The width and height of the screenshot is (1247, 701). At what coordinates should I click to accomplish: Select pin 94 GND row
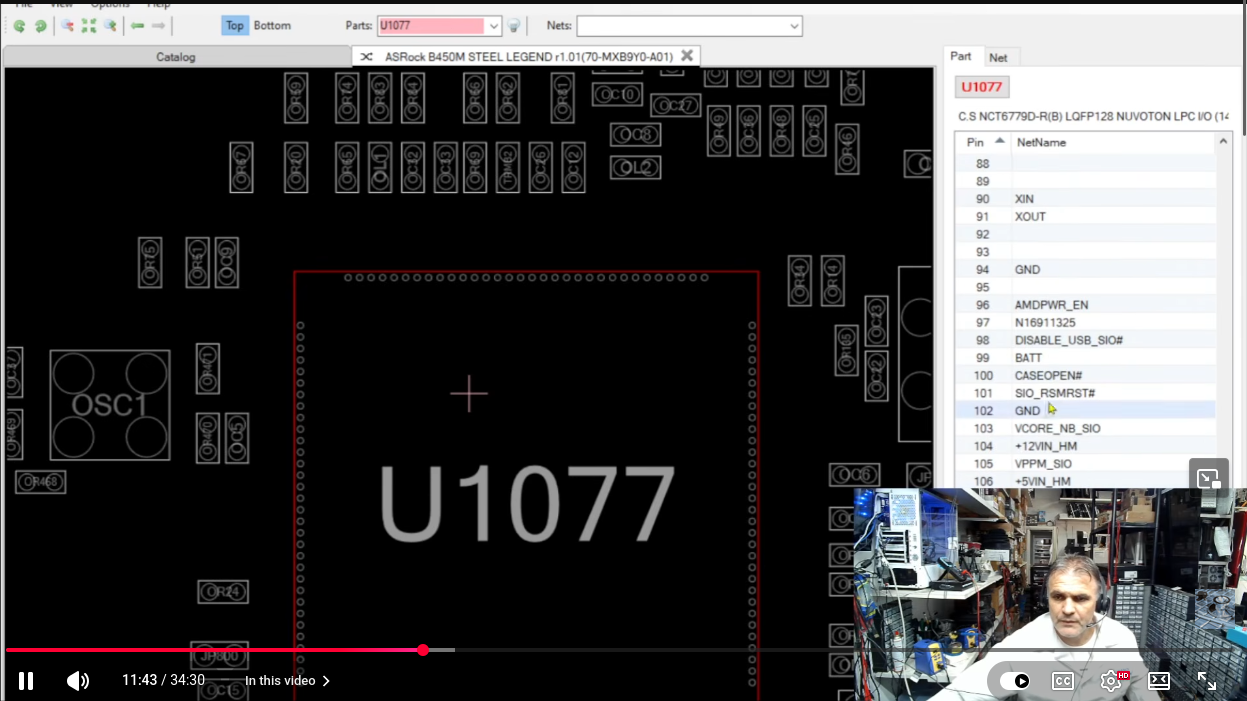(x=1085, y=270)
